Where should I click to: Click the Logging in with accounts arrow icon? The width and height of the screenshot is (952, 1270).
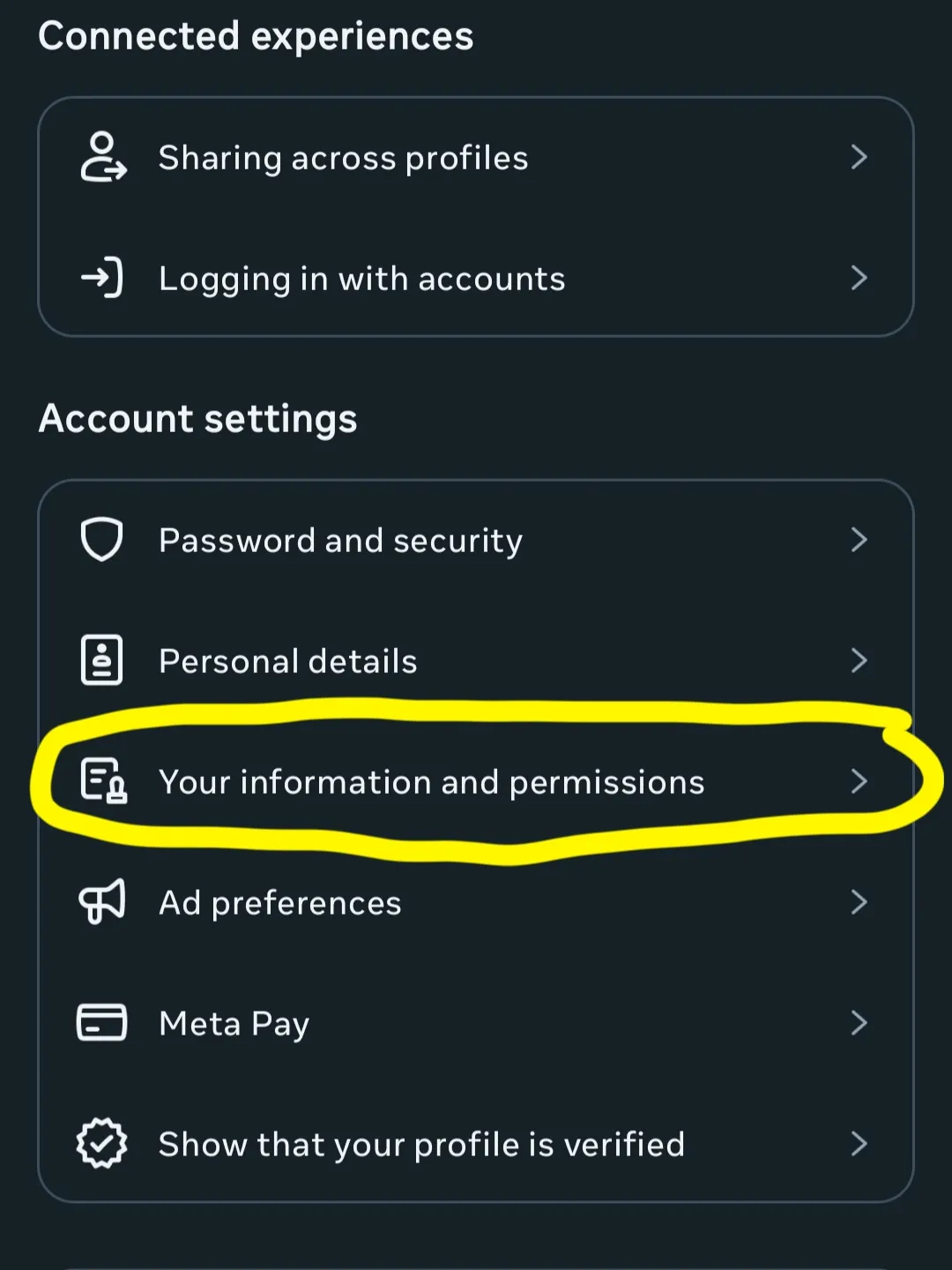point(102,278)
